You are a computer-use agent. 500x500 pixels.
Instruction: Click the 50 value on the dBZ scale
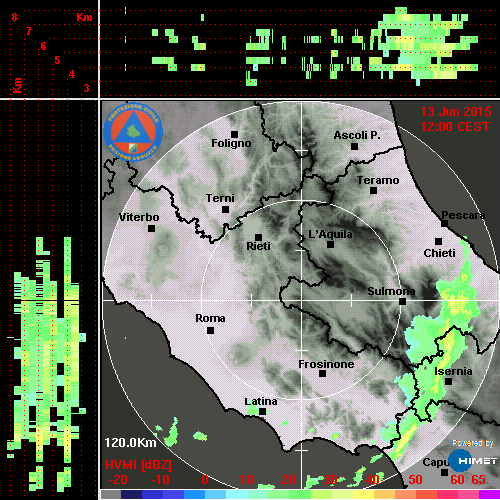415,480
